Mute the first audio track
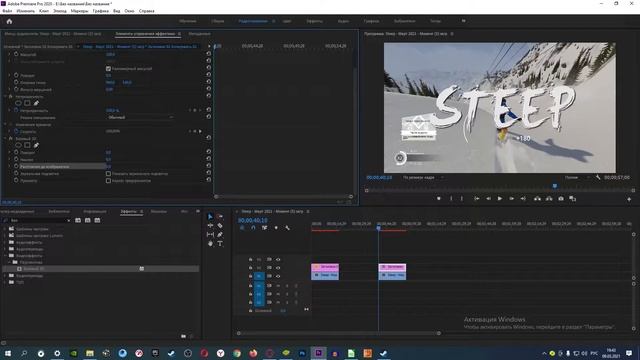The height and width of the screenshot is (360, 640). pos(278,286)
